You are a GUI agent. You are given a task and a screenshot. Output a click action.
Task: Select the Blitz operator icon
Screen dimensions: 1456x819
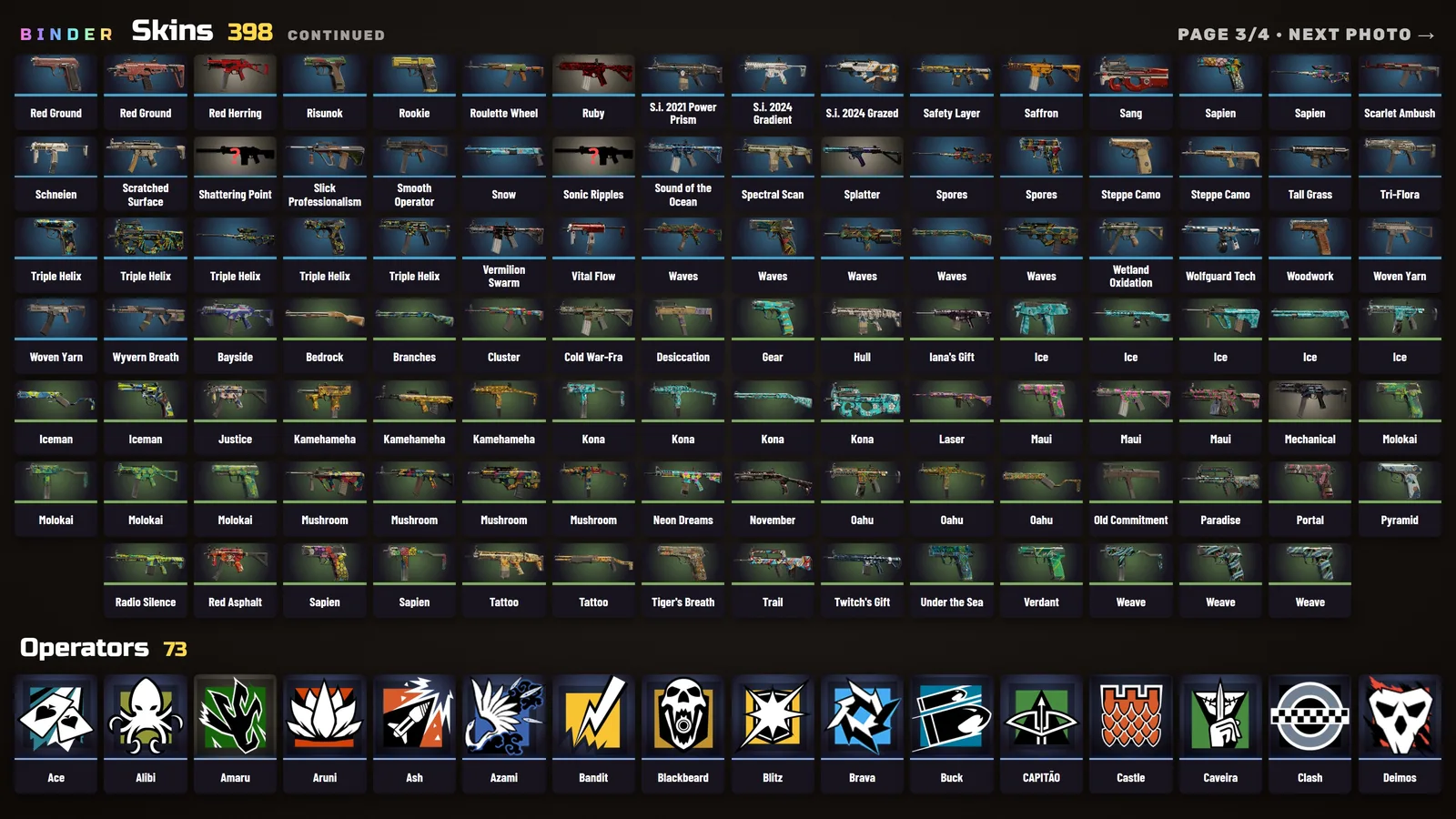pos(773,716)
